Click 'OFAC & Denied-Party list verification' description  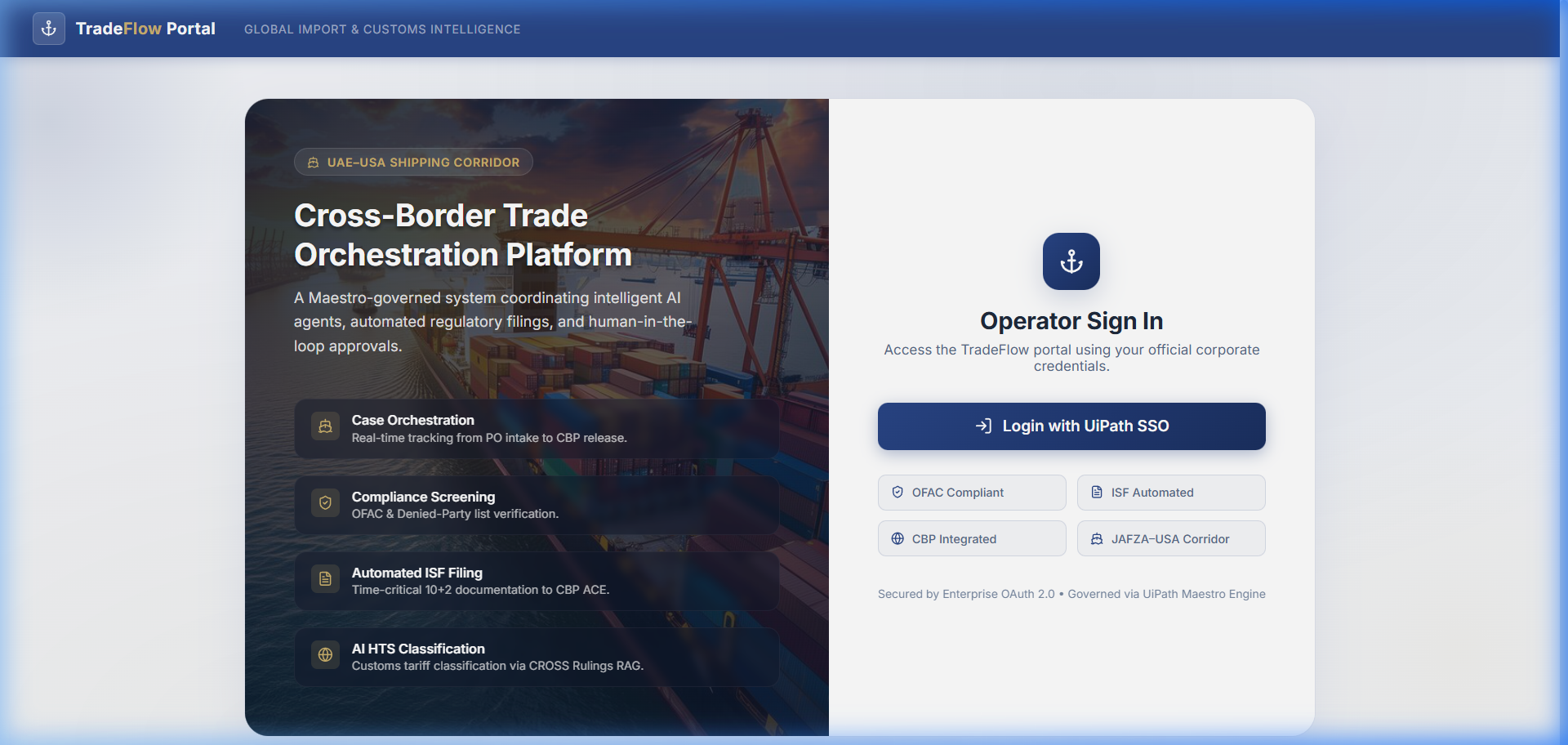click(455, 514)
